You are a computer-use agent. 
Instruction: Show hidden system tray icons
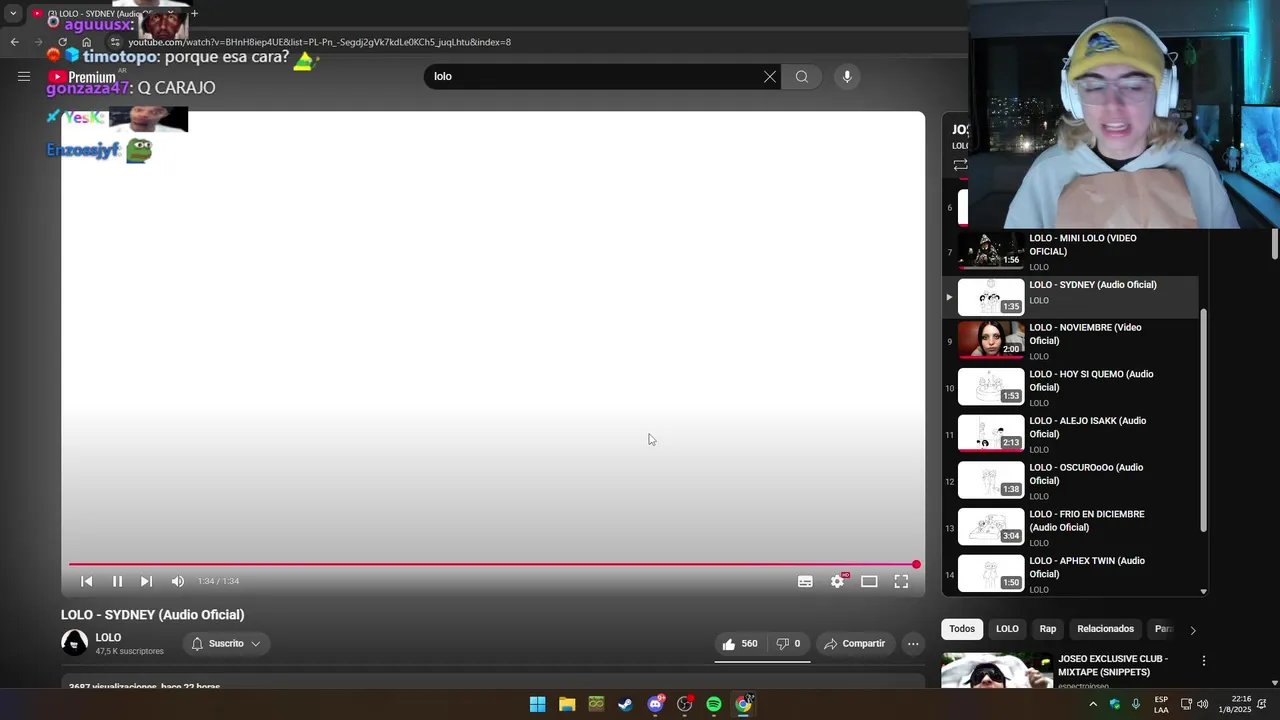click(1093, 704)
